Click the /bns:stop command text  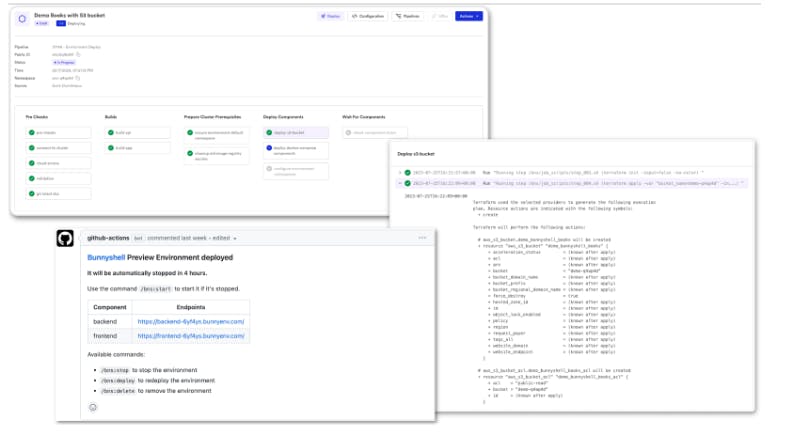(115, 370)
